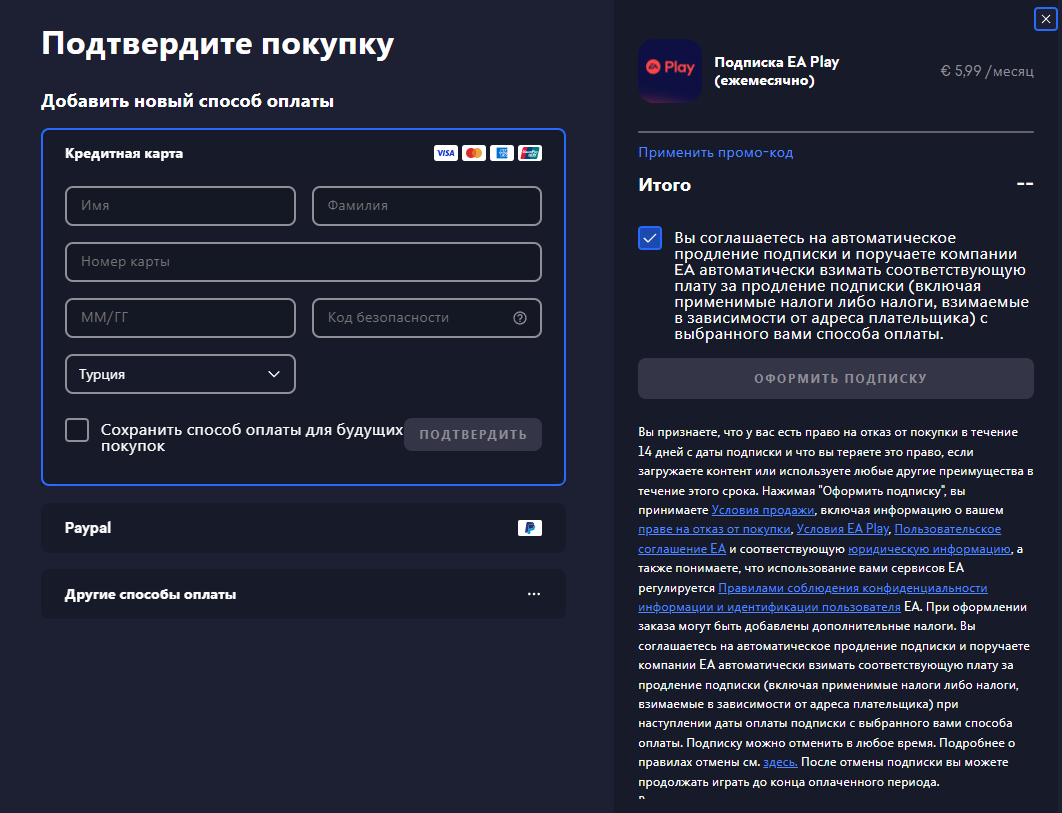1062x813 pixels.
Task: Focus the Номер карты field
Action: (303, 262)
